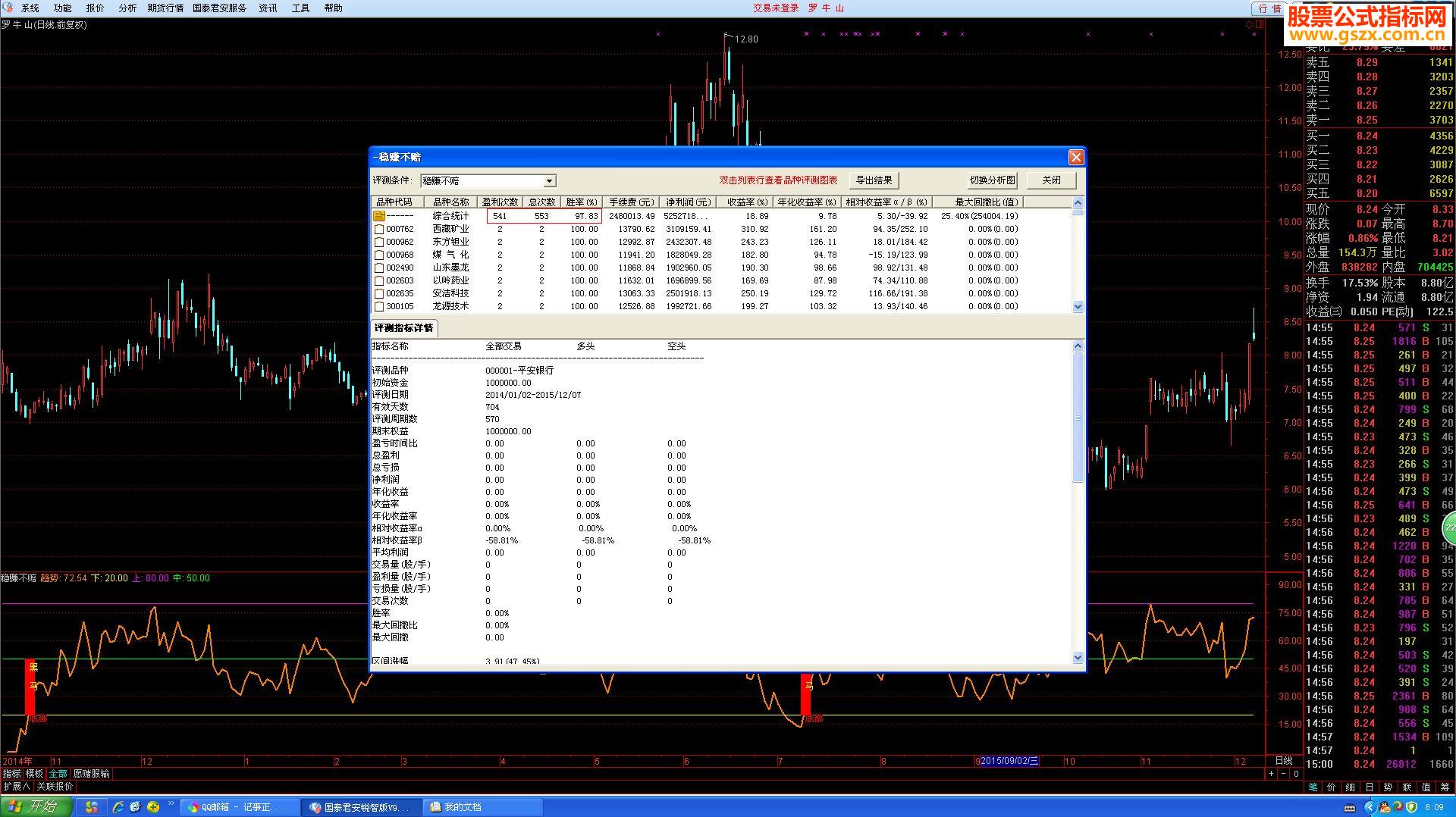
Task: Open the 评测条件 dropdown arrow
Action: tap(550, 181)
